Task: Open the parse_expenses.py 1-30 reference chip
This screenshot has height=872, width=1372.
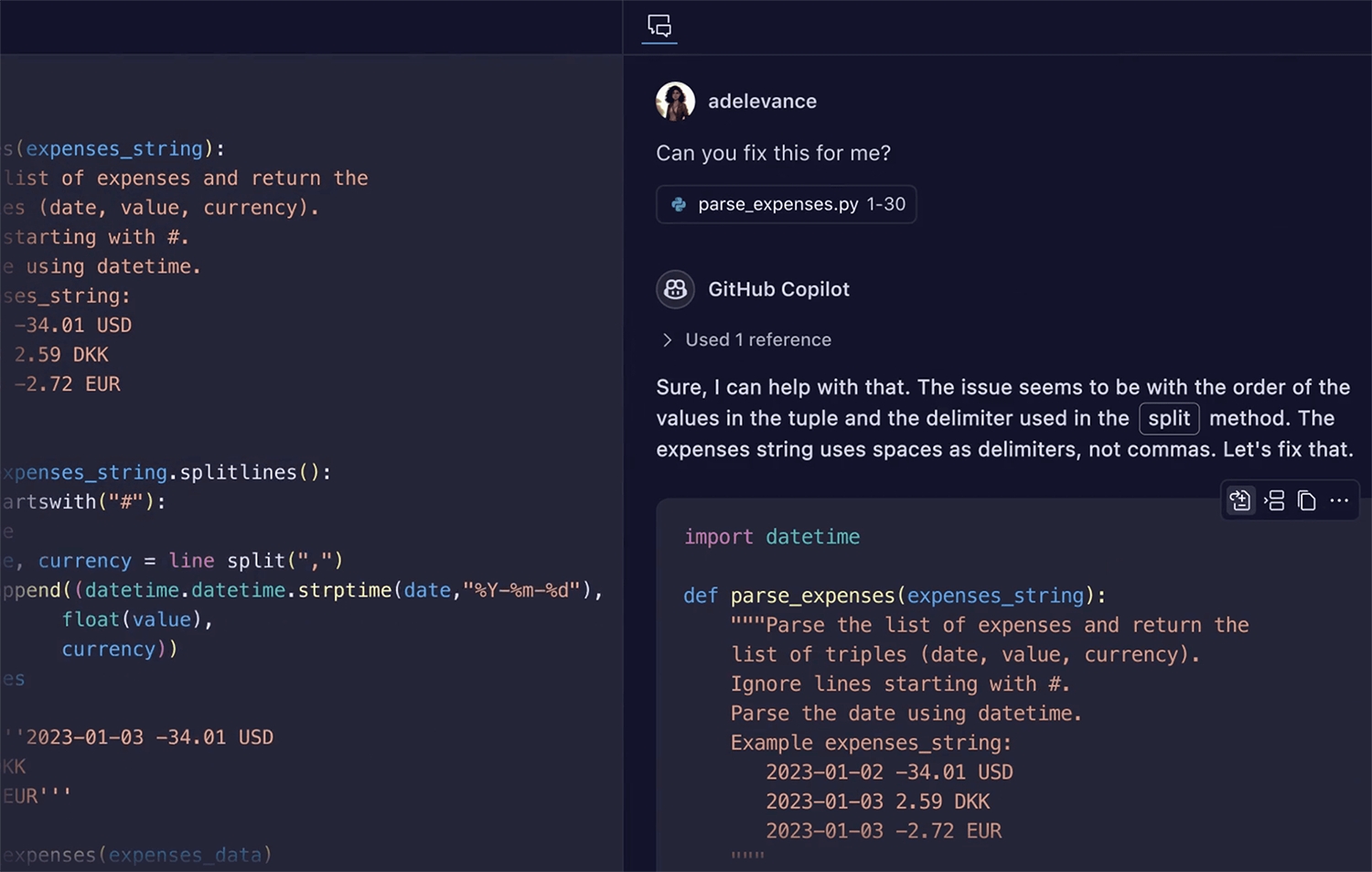Action: coord(787,204)
